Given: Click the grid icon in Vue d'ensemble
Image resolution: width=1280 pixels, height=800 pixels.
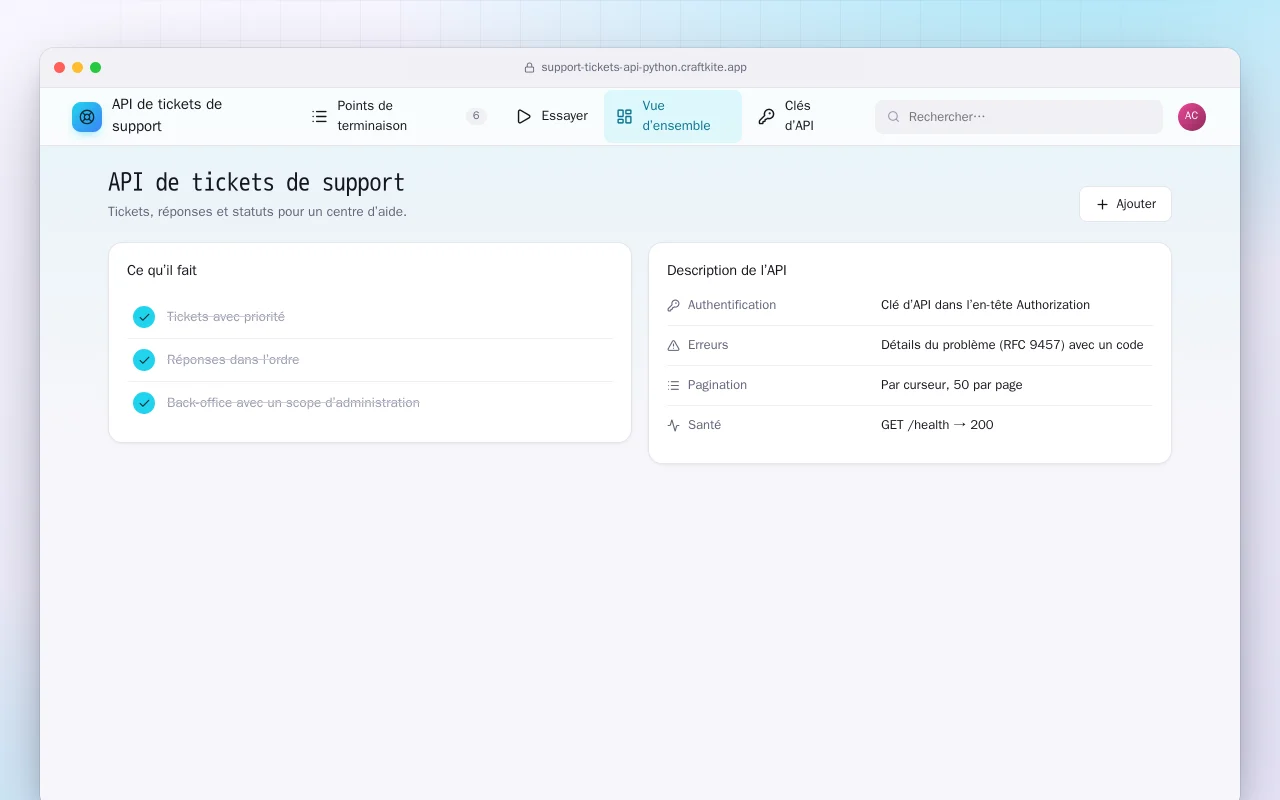Looking at the screenshot, I should 624,116.
